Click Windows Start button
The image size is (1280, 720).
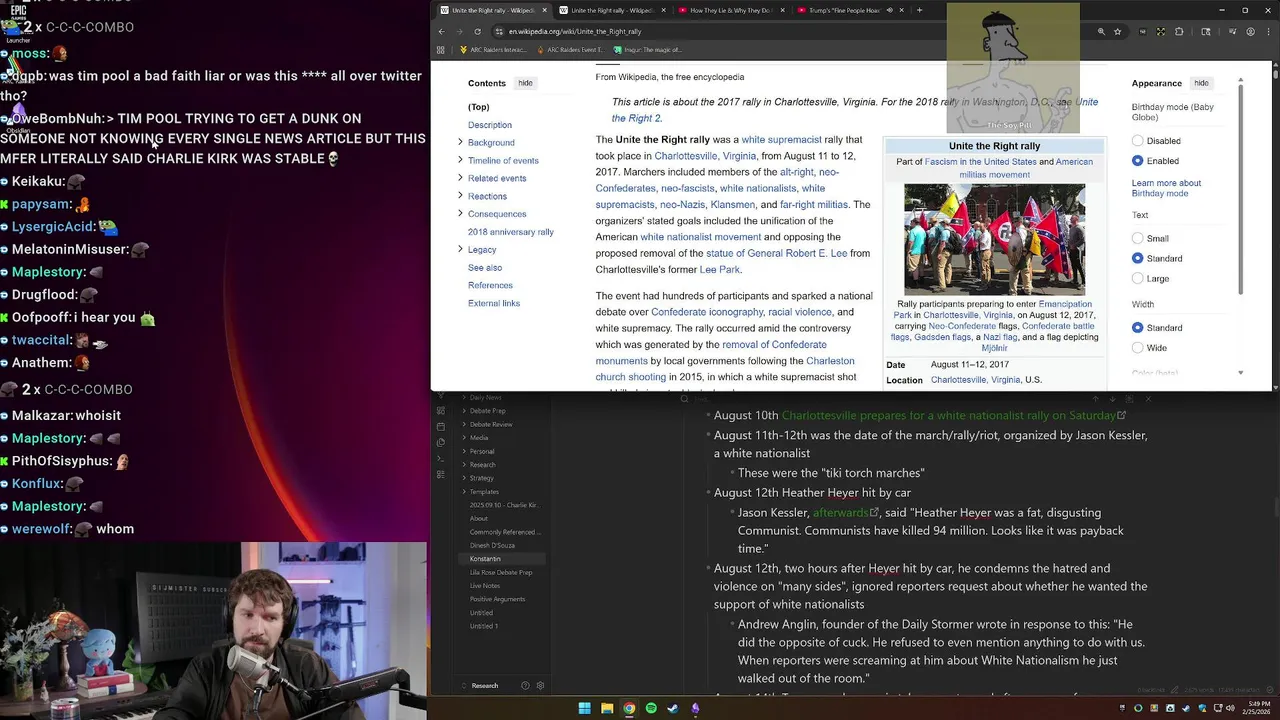[x=584, y=708]
